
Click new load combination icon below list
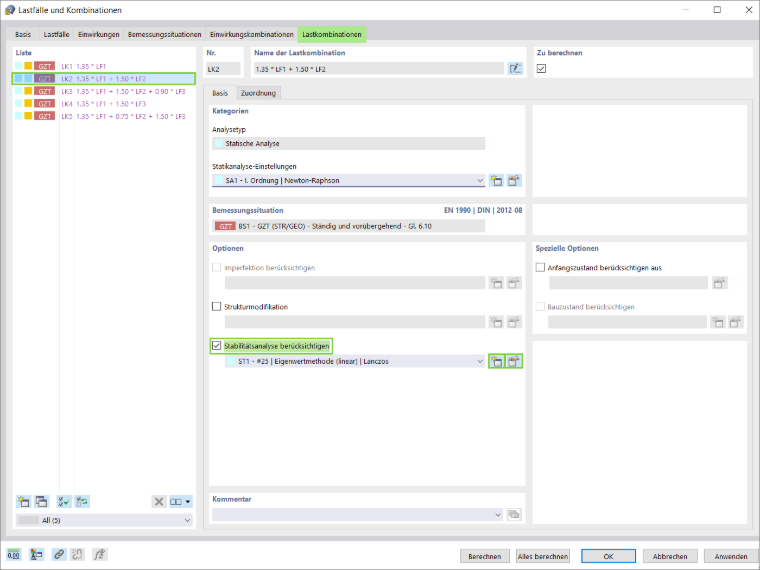(x=23, y=502)
